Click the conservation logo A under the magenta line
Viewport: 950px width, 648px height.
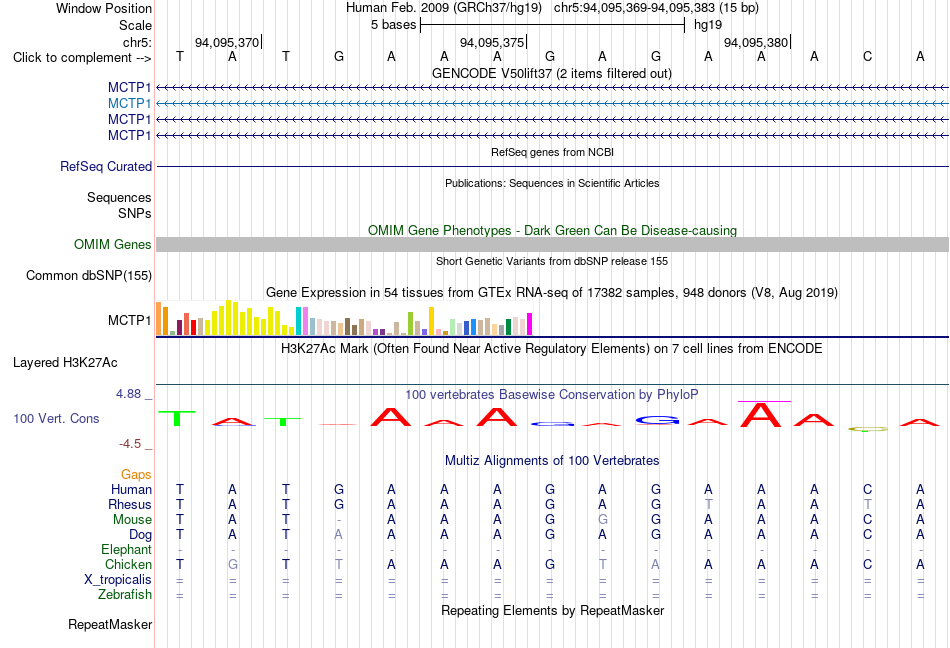tap(762, 415)
